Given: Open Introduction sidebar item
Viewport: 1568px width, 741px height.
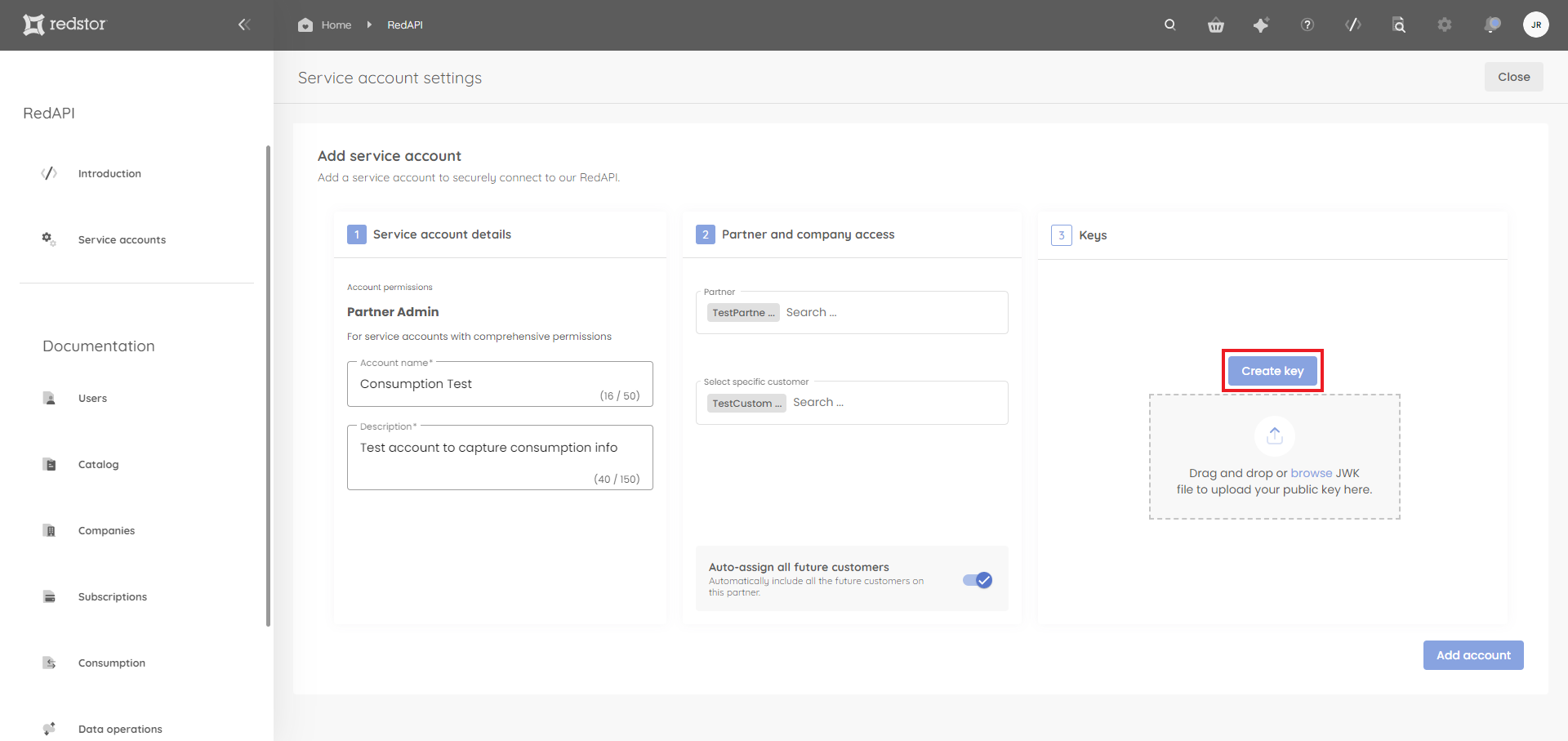Looking at the screenshot, I should pos(109,174).
